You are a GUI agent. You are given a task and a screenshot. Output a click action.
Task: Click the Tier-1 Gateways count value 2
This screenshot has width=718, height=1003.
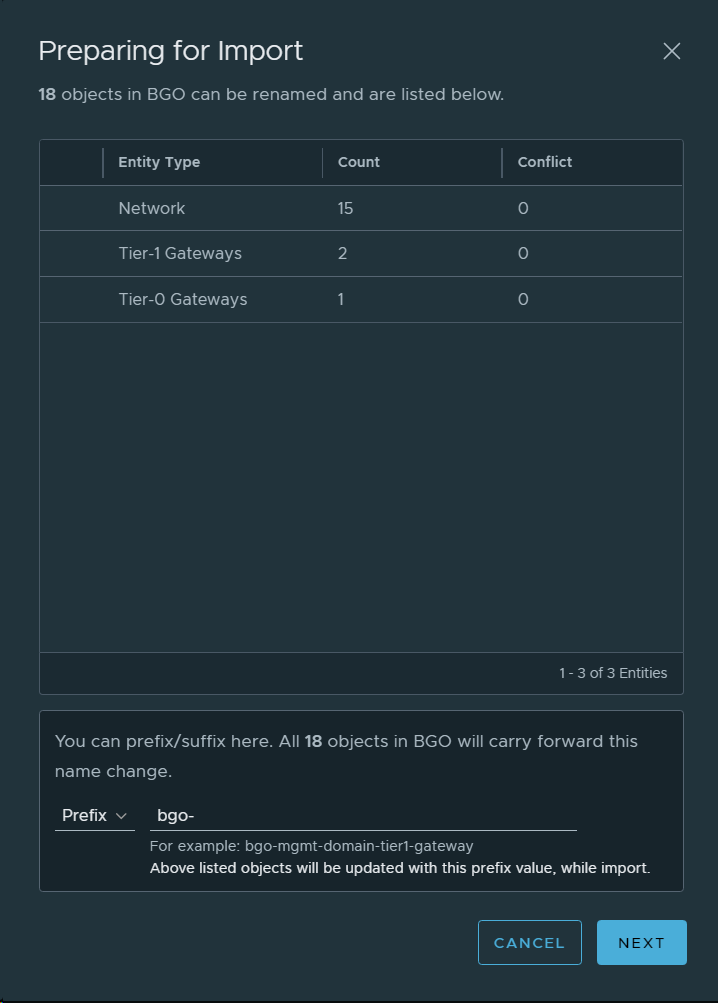pyautogui.click(x=343, y=254)
